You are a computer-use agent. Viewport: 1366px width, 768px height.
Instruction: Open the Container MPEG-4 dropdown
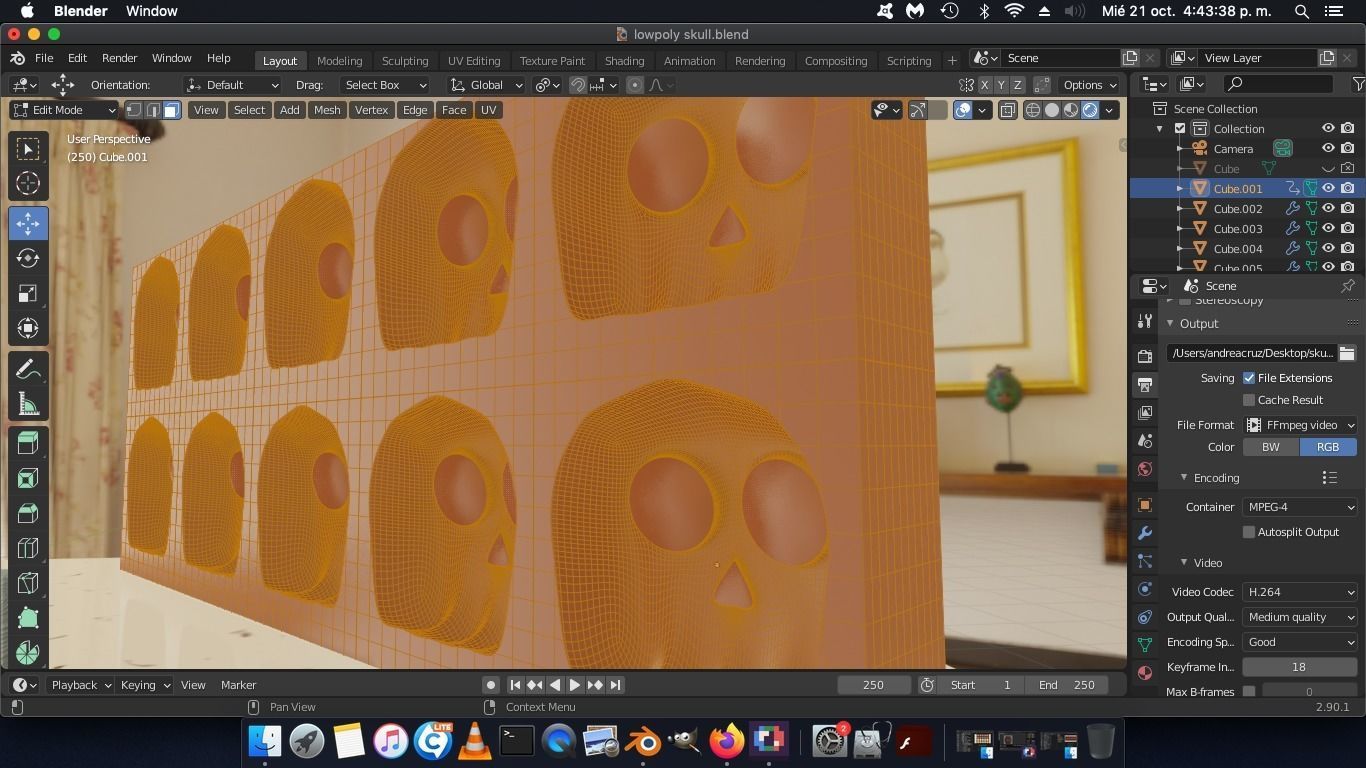tap(1300, 507)
